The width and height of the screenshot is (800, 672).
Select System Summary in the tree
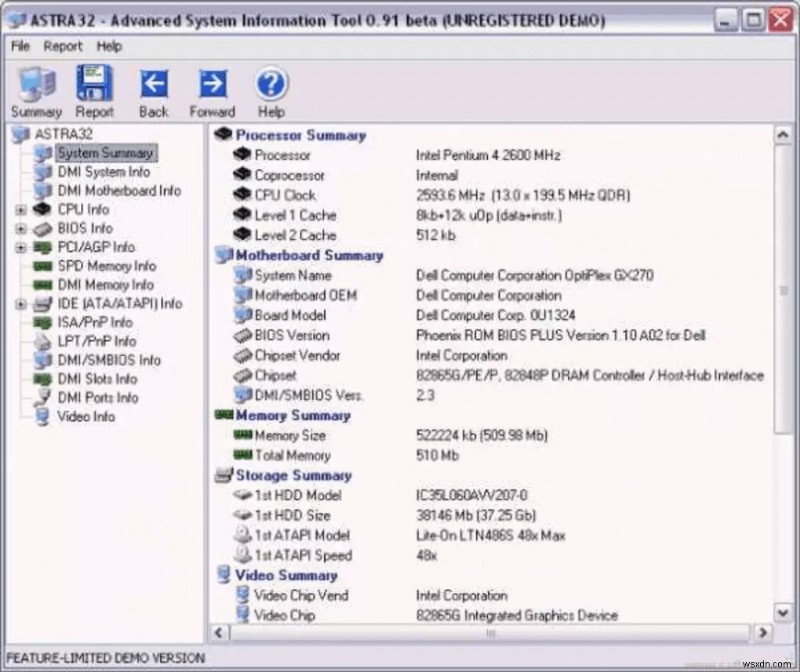pos(105,153)
